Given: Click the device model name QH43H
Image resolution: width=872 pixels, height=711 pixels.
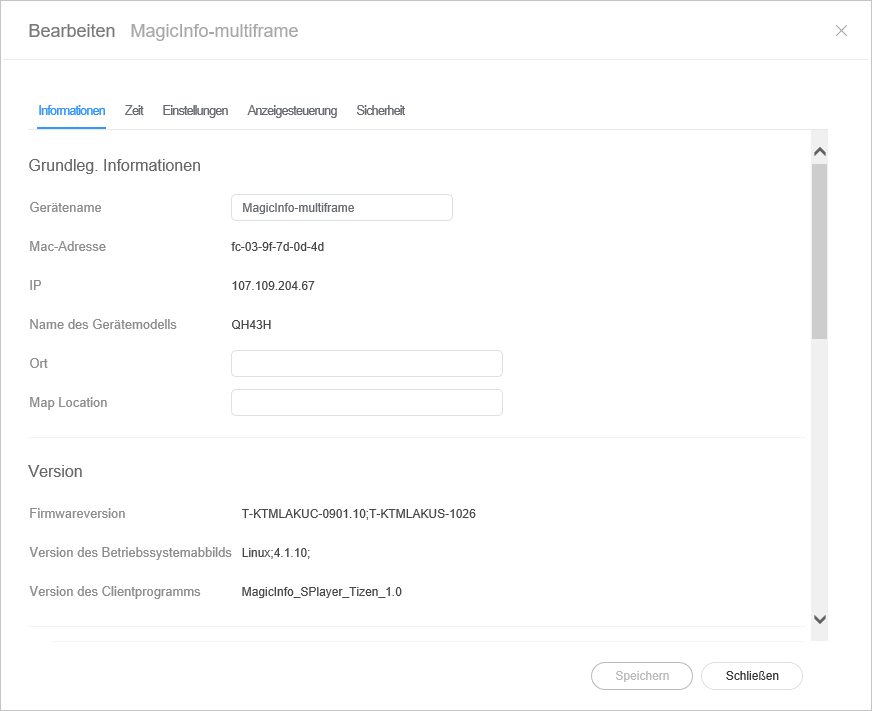Looking at the screenshot, I should [251, 325].
